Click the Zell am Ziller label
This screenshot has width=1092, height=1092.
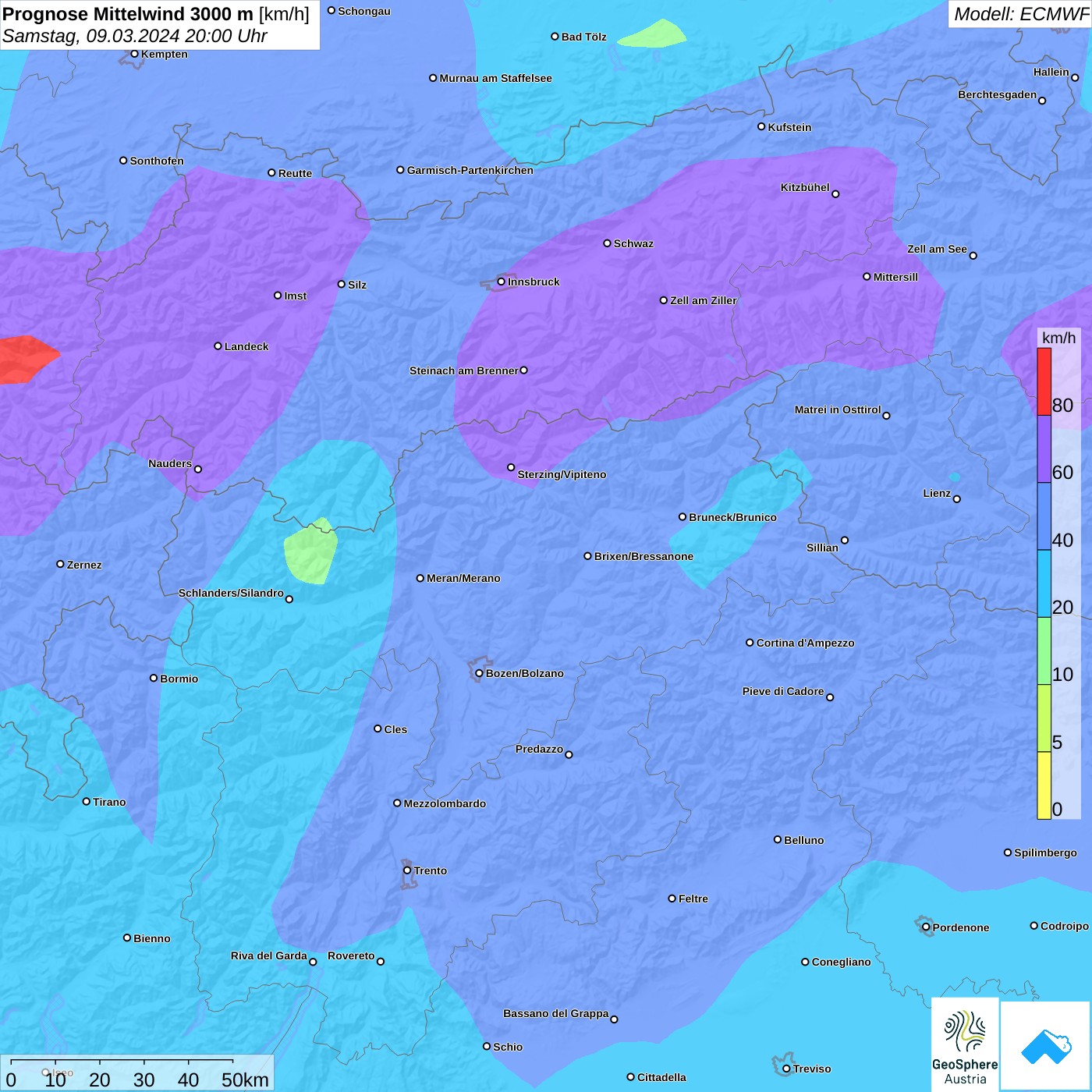coord(703,300)
